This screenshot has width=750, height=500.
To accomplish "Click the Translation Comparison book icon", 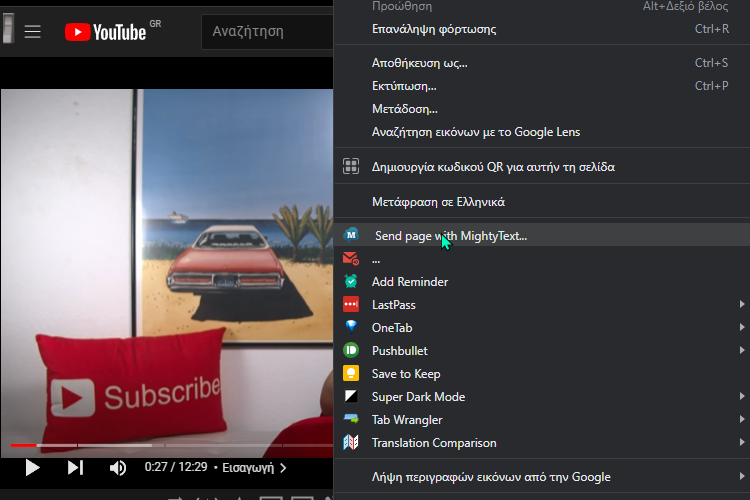I will point(351,442).
